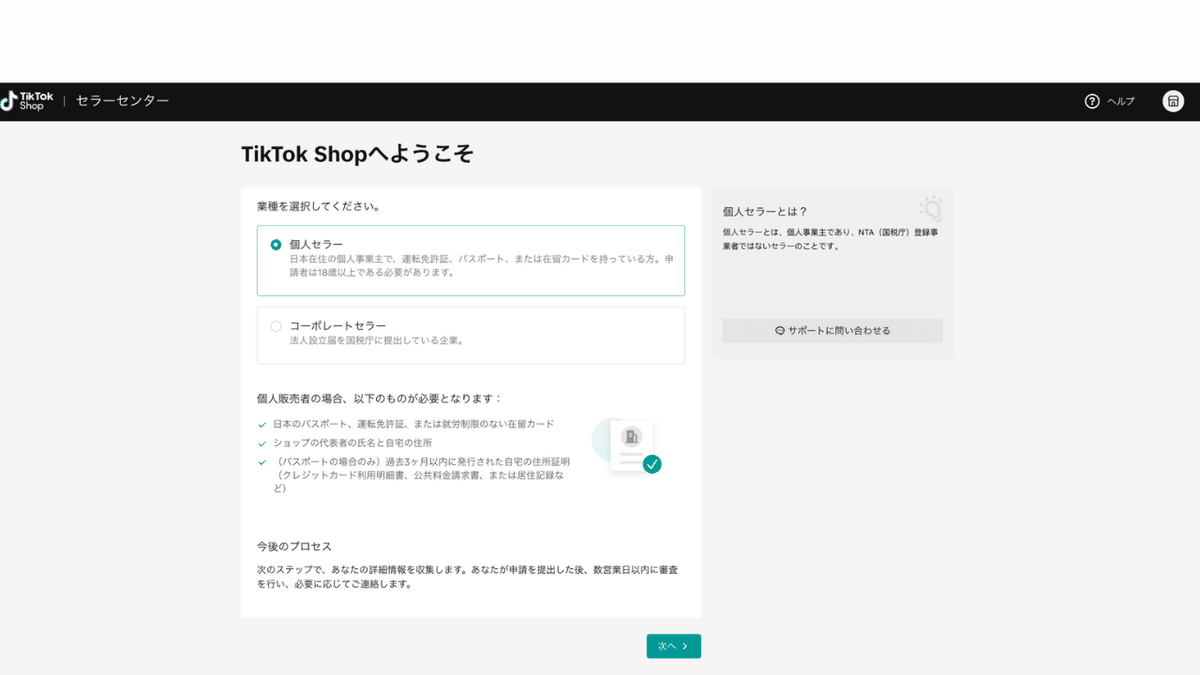Select the コーポレートセラー radio button
1200x675 pixels.
[276, 326]
